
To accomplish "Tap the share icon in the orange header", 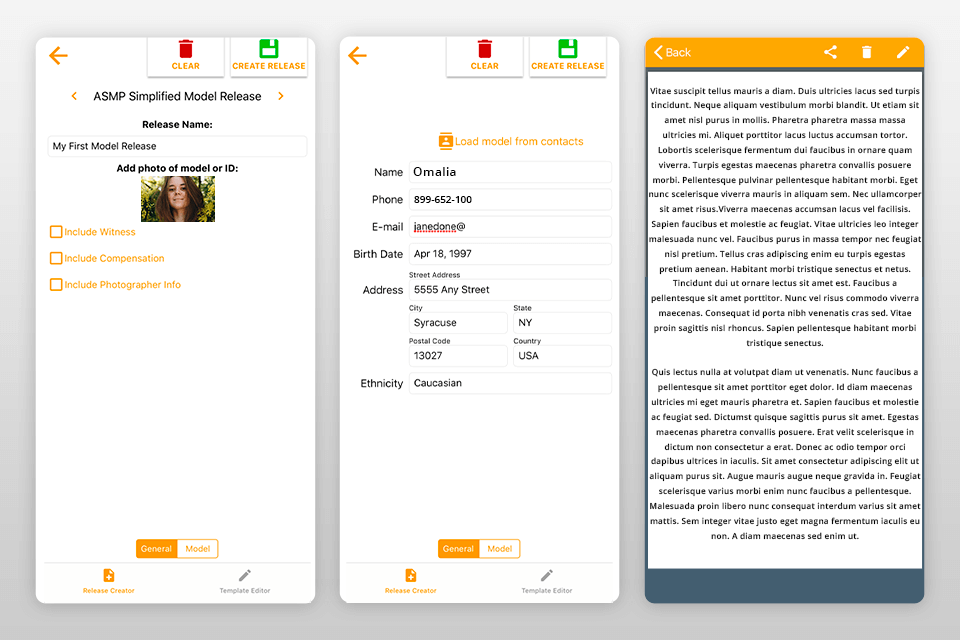I will [830, 52].
